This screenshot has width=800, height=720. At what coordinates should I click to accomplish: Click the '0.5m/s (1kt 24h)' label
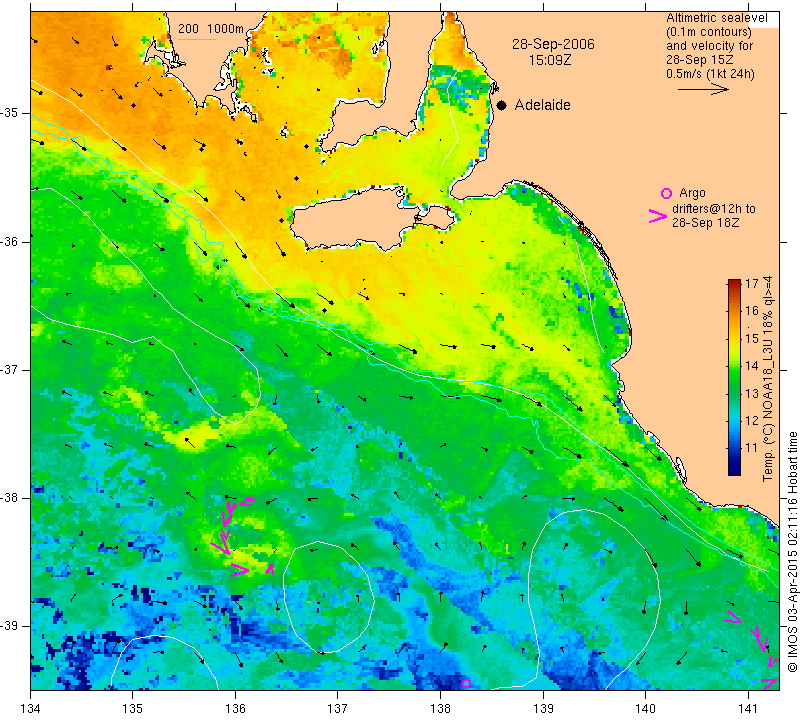click(x=710, y=74)
